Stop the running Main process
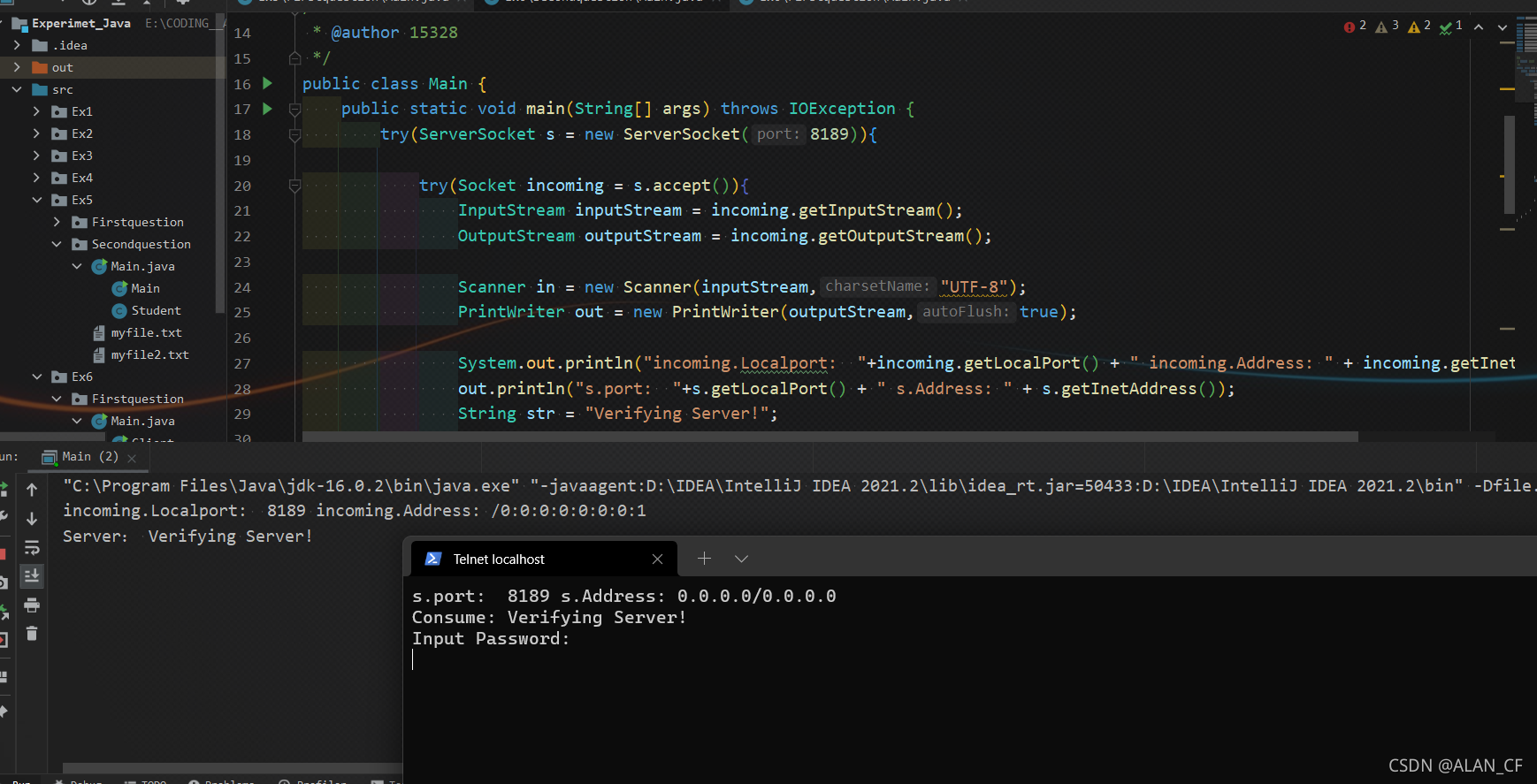Image resolution: width=1537 pixels, height=784 pixels. tap(3, 554)
